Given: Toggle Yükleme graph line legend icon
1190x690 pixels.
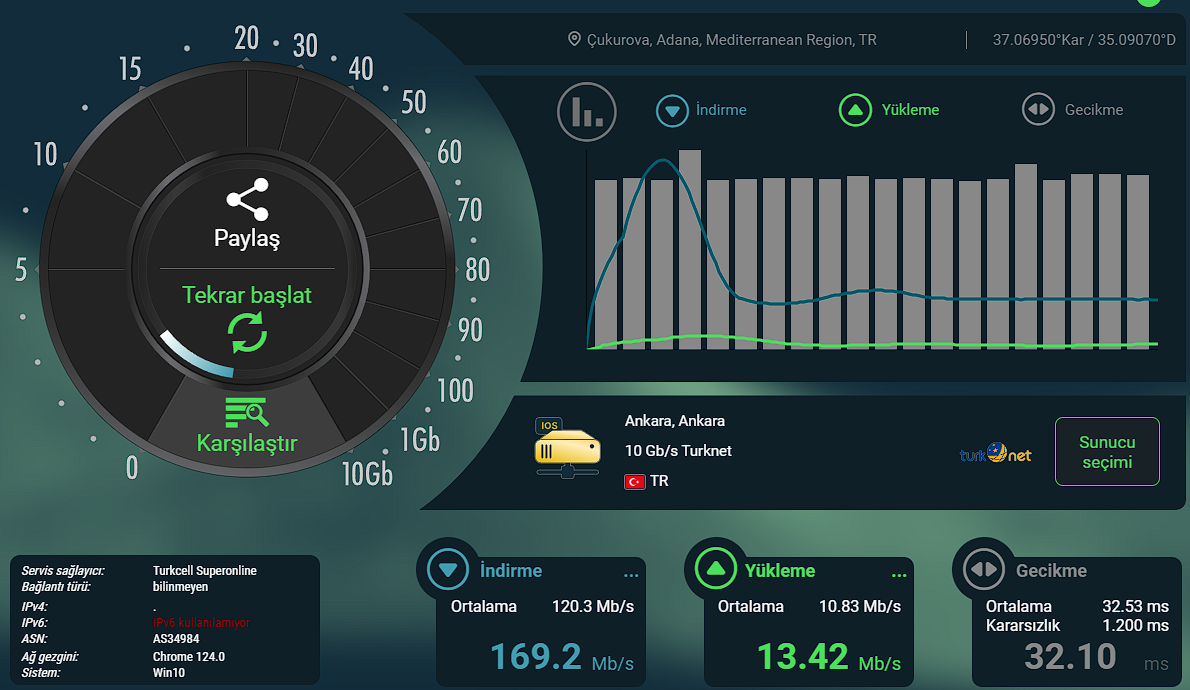Looking at the screenshot, I should [855, 110].
